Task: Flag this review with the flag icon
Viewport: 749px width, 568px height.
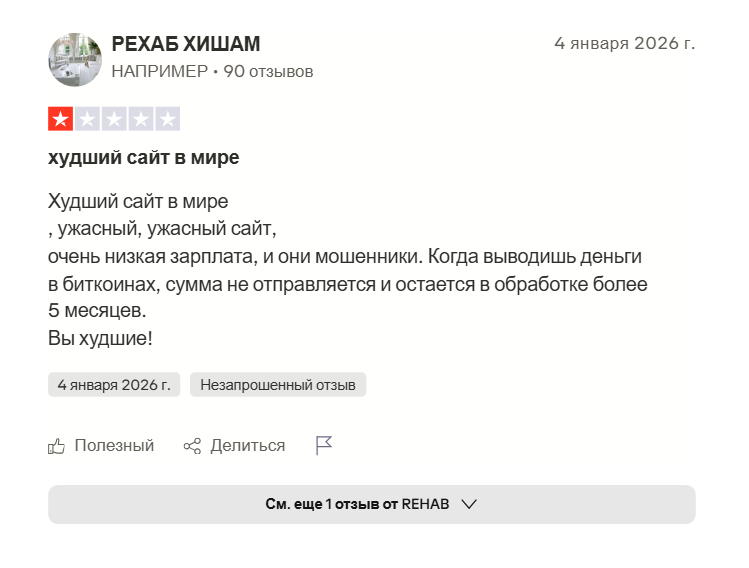Action: pyautogui.click(x=324, y=445)
